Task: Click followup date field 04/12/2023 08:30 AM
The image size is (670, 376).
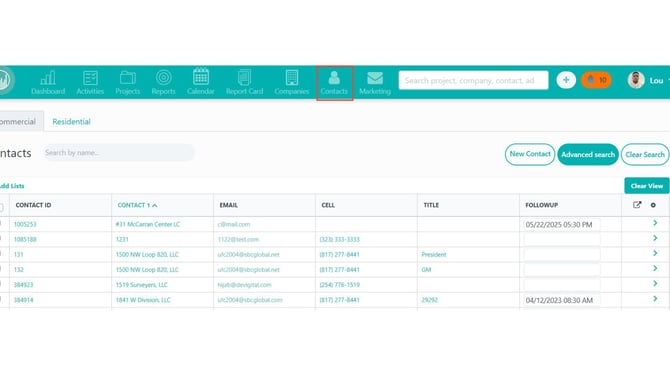Action: pos(562,300)
